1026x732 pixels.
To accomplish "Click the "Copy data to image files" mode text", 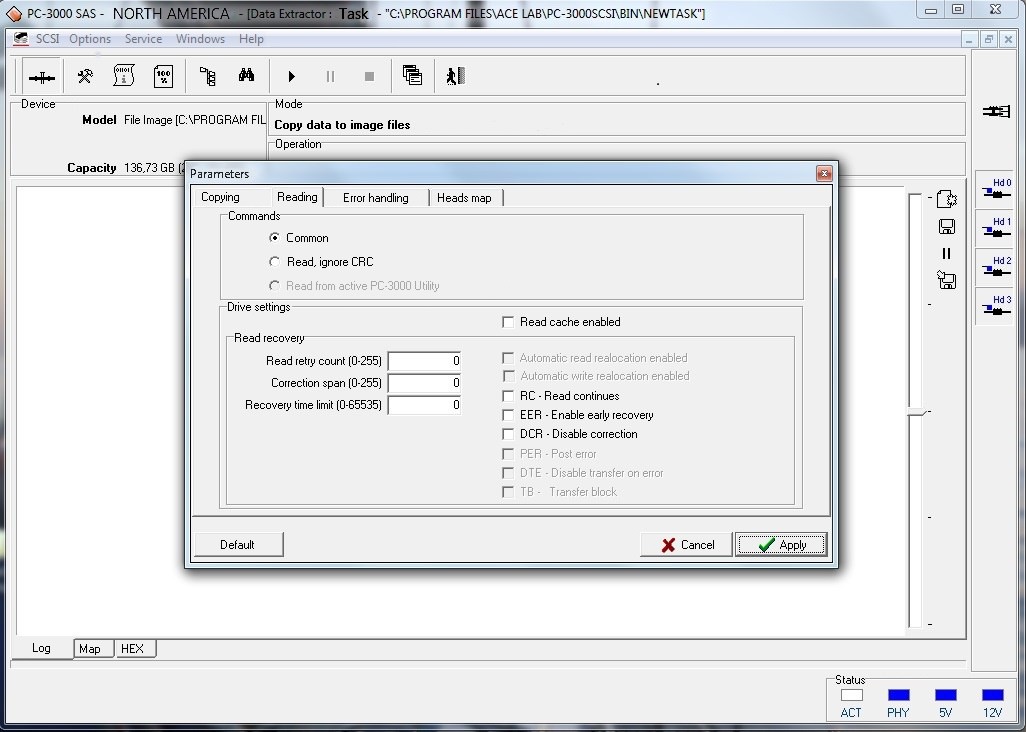I will (342, 125).
